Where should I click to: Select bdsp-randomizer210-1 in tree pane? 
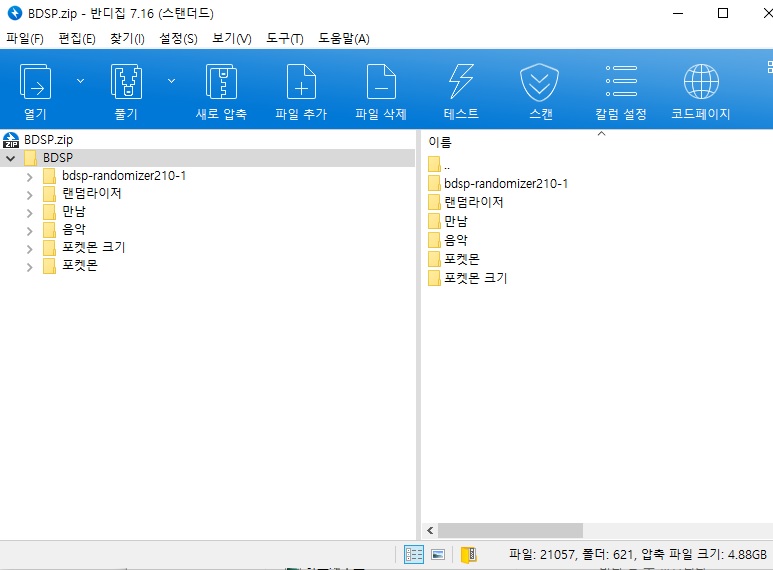[124, 176]
